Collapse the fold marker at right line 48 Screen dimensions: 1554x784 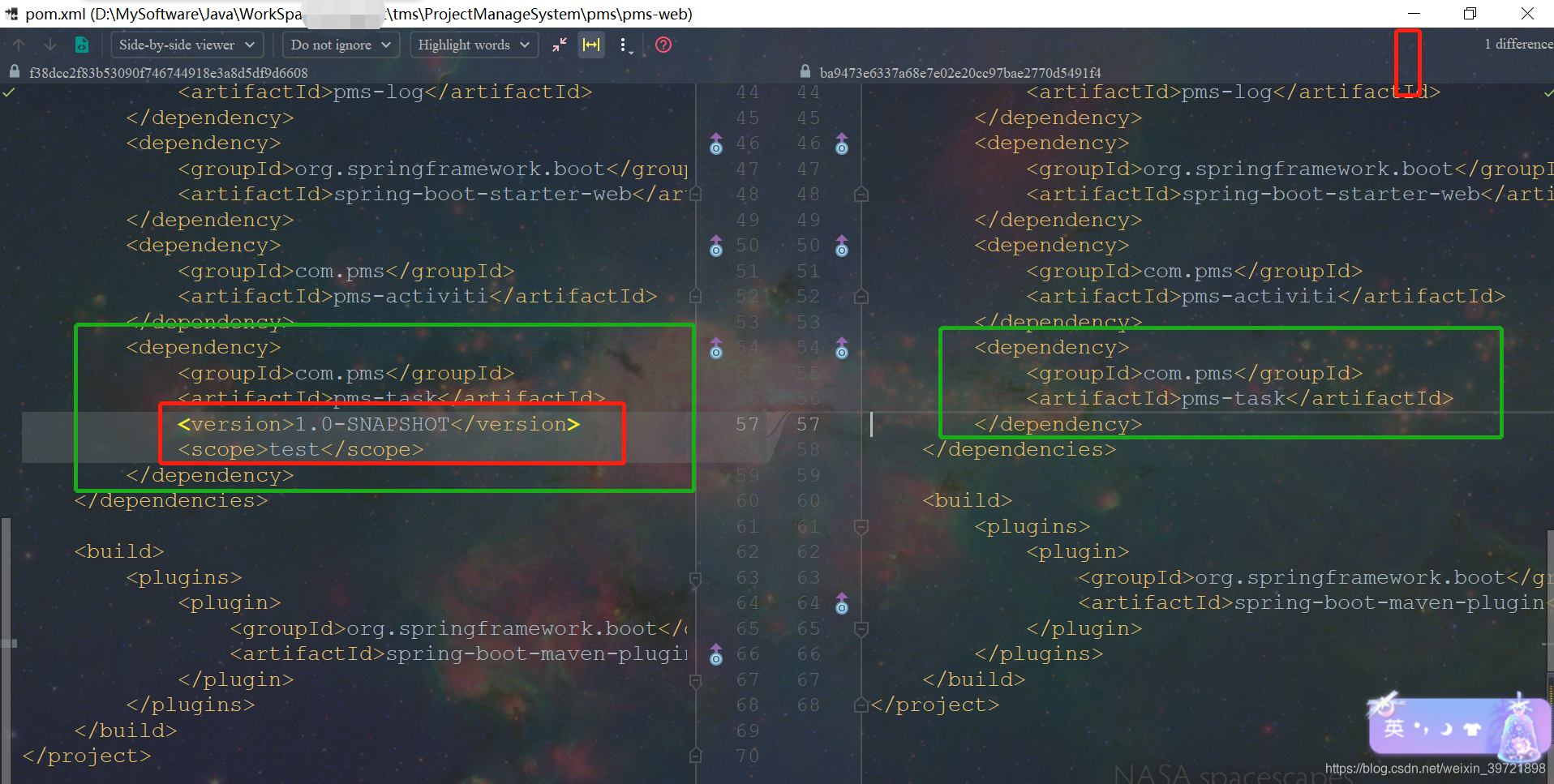pyautogui.click(x=861, y=195)
